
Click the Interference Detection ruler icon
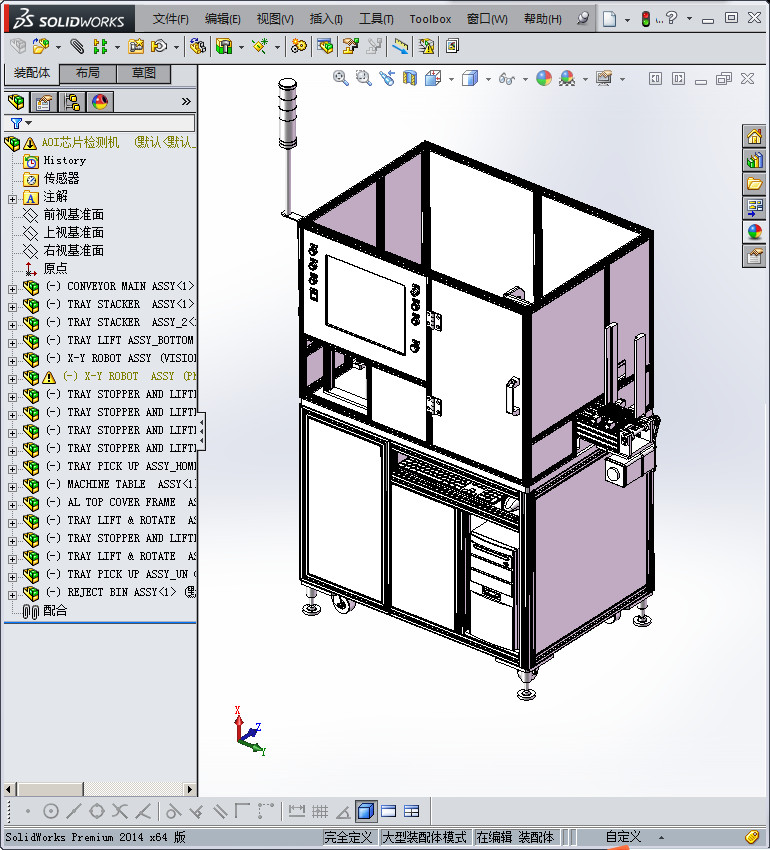click(400, 47)
